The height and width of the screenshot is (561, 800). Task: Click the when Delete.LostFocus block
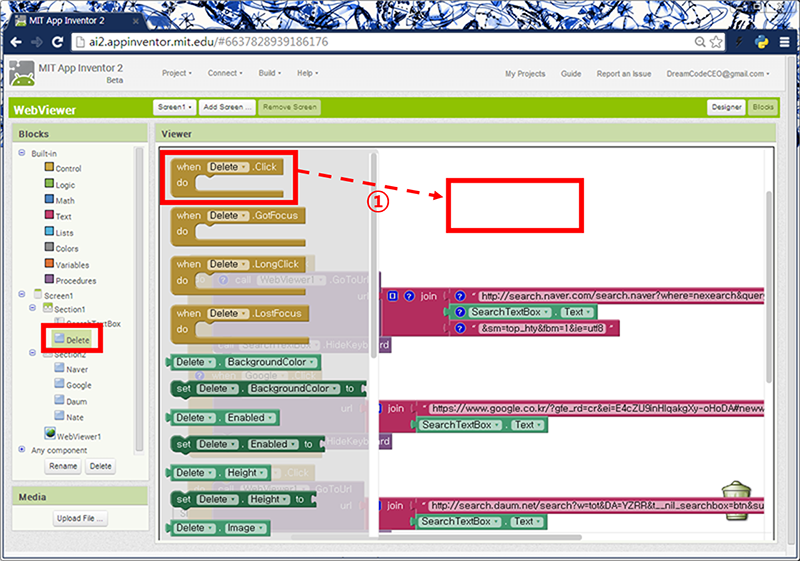tap(240, 324)
